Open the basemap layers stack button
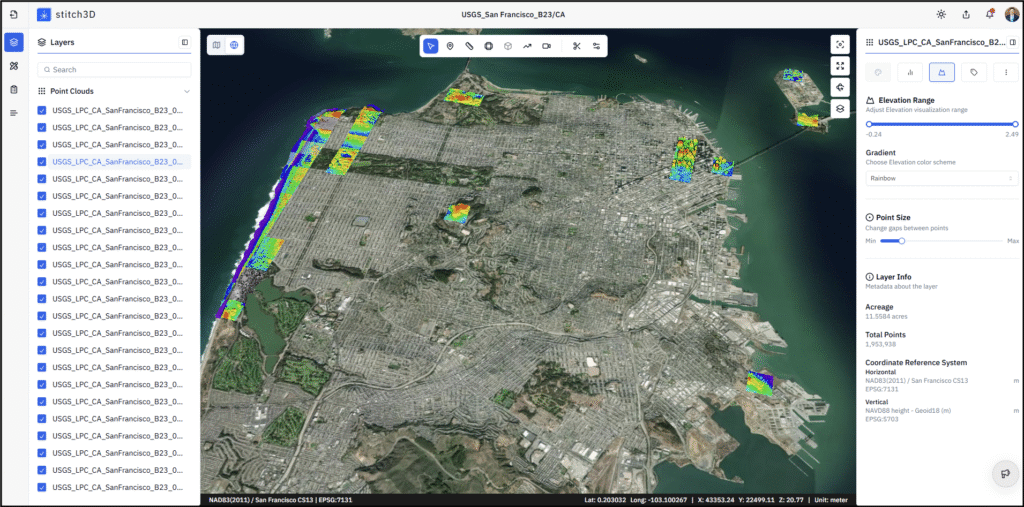Screen dimensions: 1024x507 pos(840,109)
